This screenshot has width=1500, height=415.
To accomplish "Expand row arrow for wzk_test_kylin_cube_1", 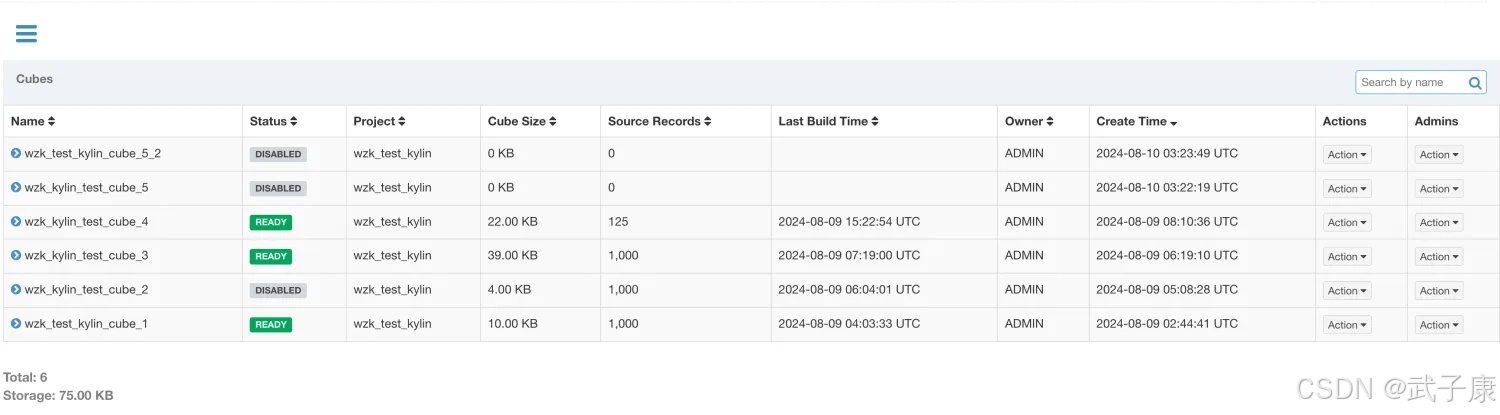I will [16, 324].
